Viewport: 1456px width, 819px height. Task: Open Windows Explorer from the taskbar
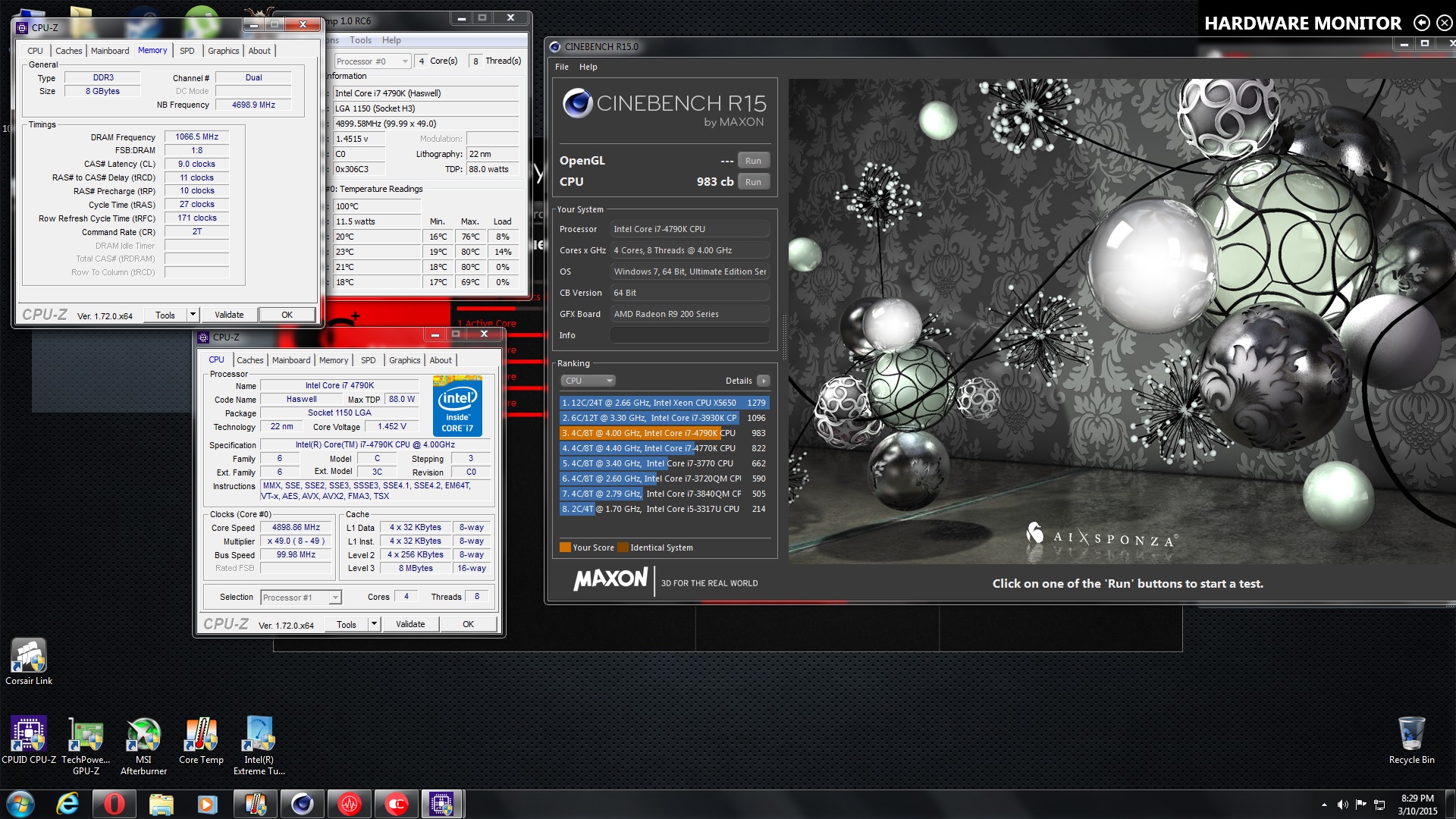[x=161, y=804]
